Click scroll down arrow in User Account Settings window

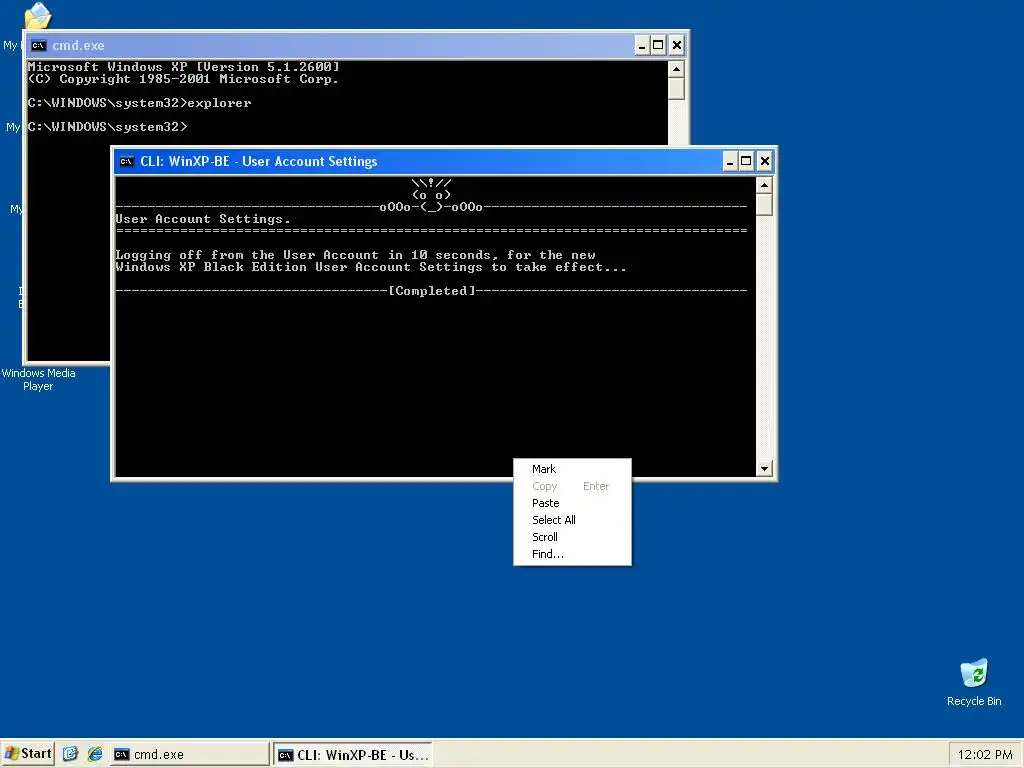(x=764, y=468)
